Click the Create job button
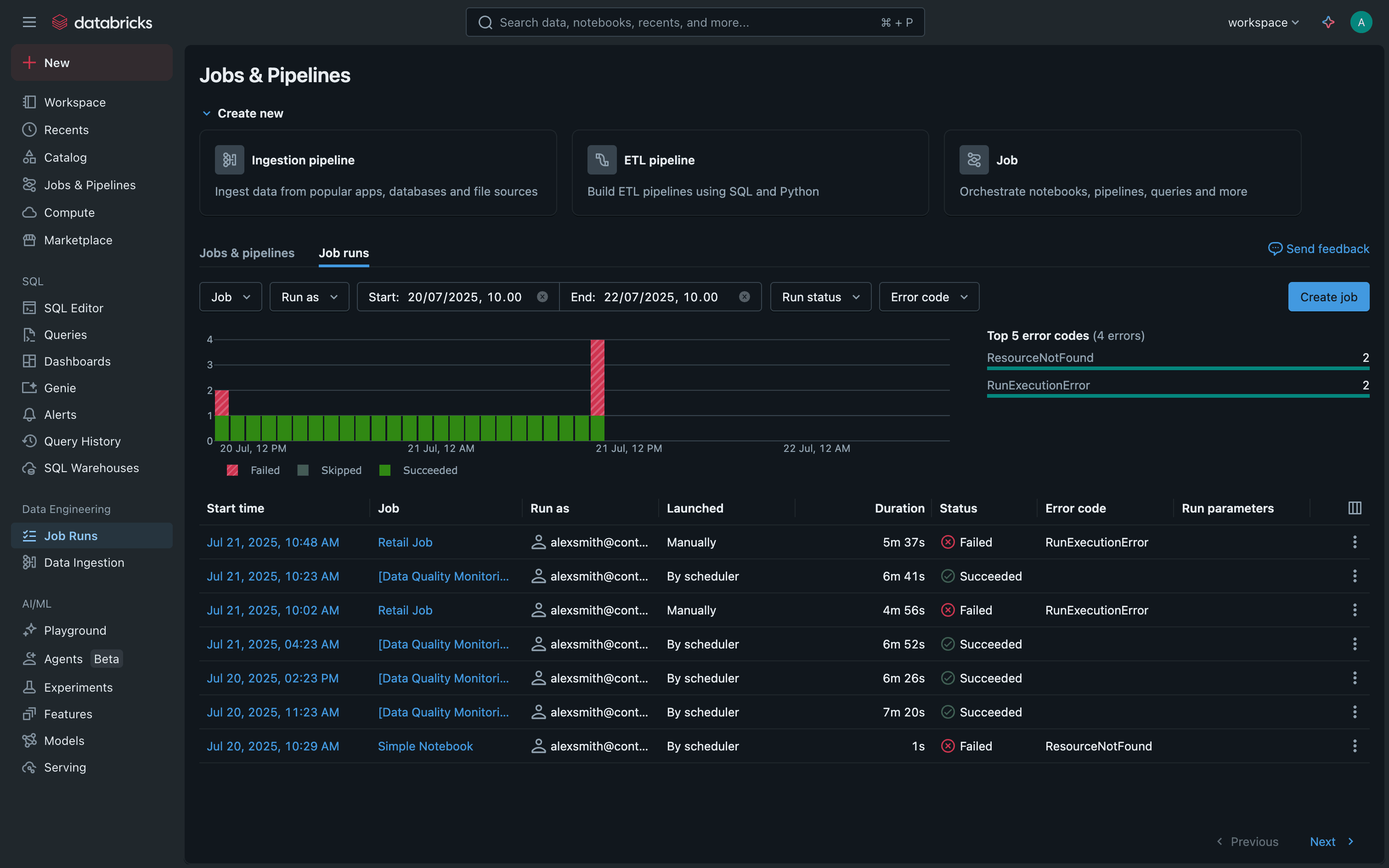Image resolution: width=1389 pixels, height=868 pixels. [x=1328, y=297]
